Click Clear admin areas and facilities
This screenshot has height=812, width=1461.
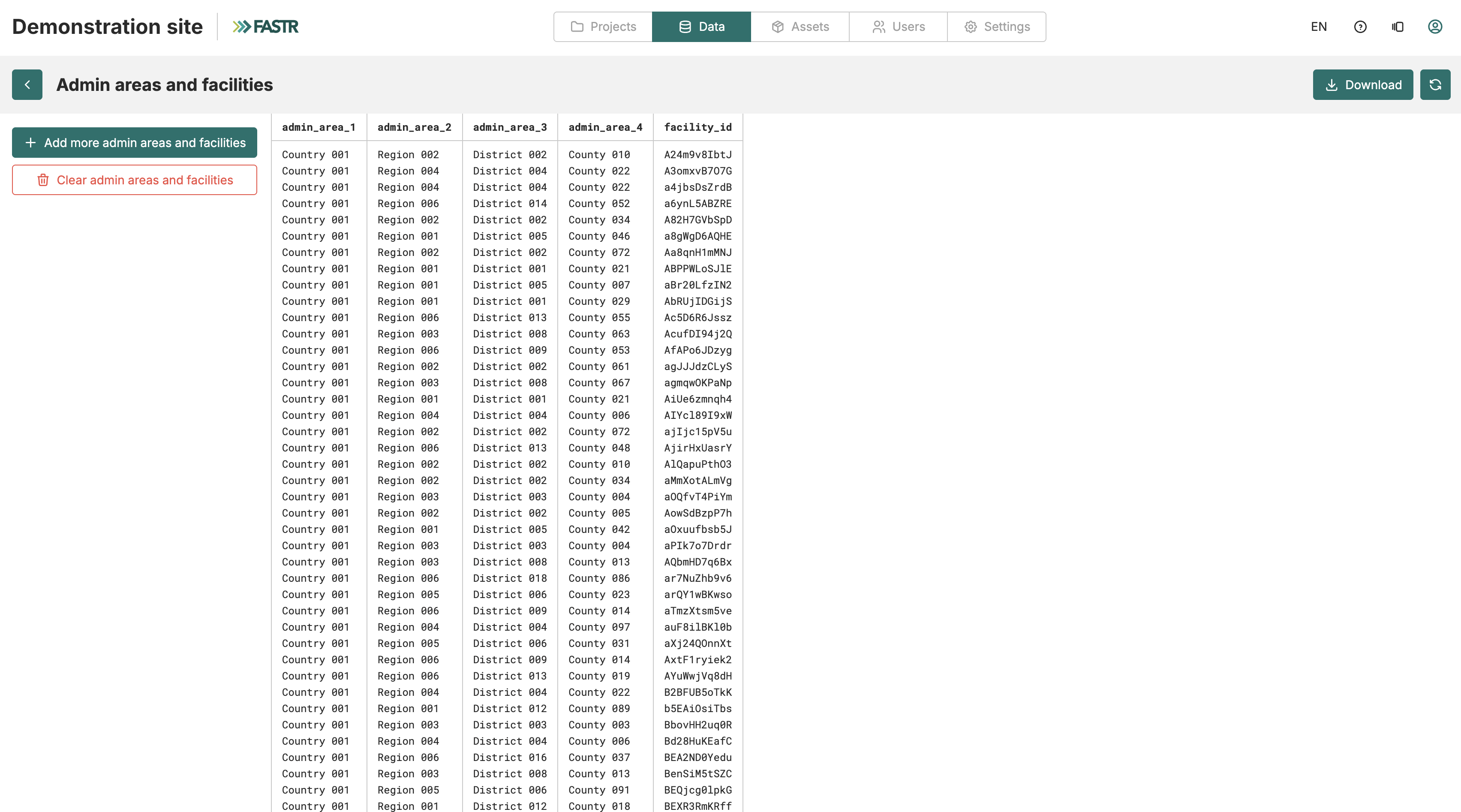click(135, 180)
